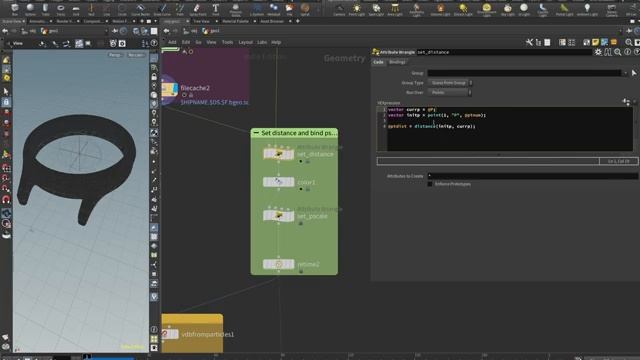Open the No cam dropdown in viewport
The image size is (640, 360).
(136, 55)
